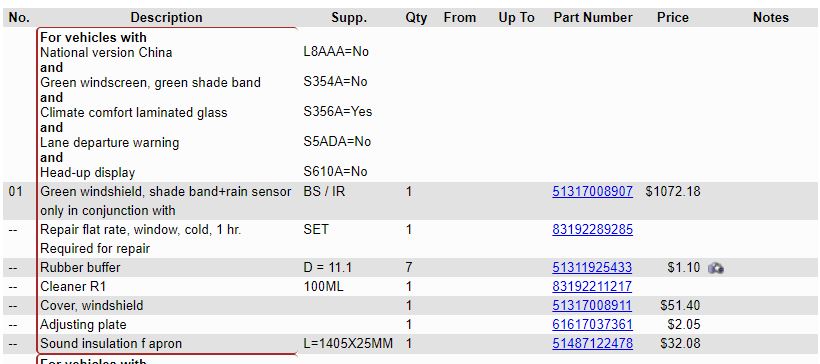Click the No. column header
This screenshot has height=364, width=820.
pyautogui.click(x=19, y=18)
